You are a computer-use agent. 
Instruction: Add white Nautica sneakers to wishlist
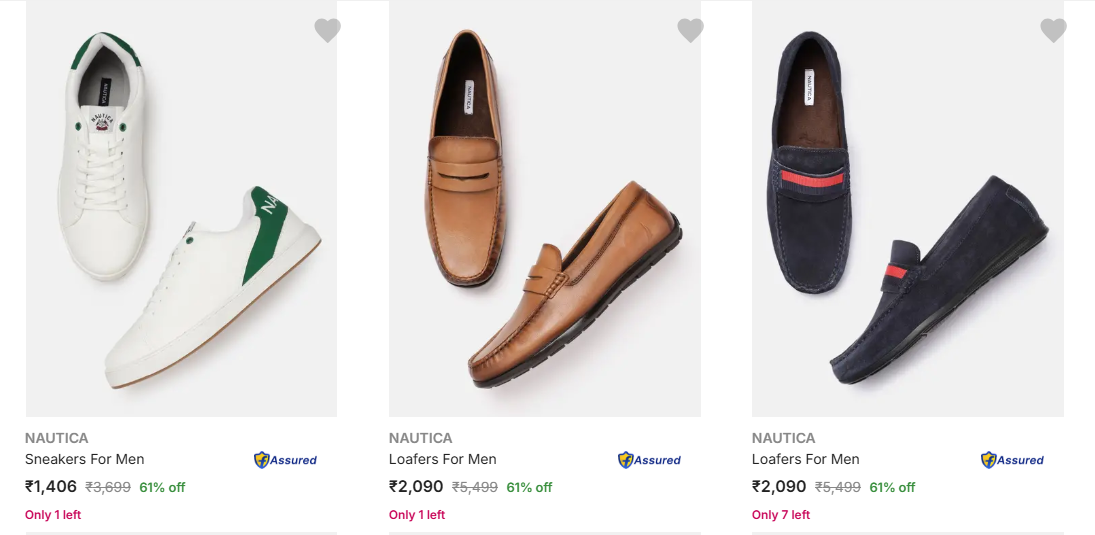(x=327, y=31)
